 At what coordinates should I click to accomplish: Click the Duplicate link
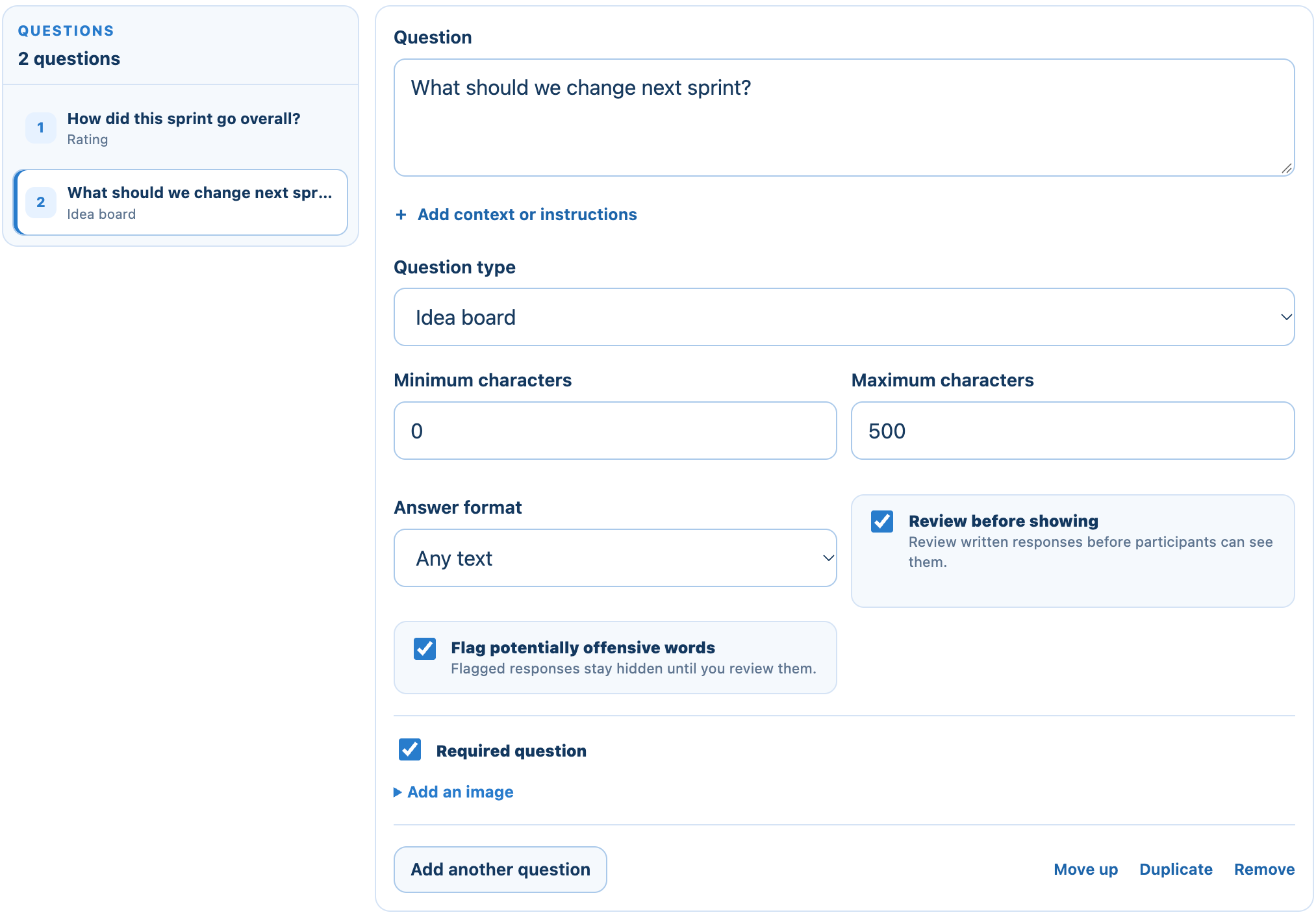pyautogui.click(x=1176, y=870)
